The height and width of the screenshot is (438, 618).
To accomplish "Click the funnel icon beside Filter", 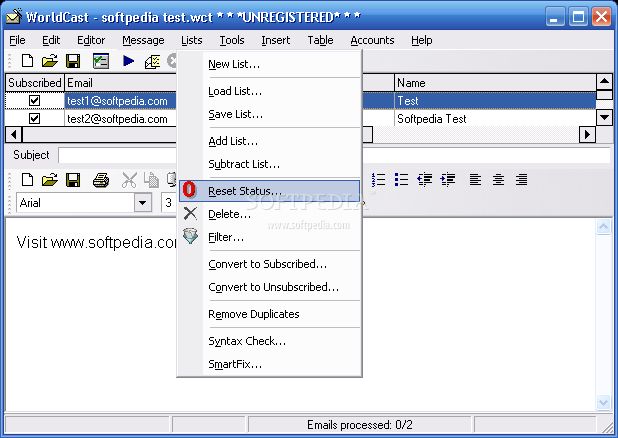I will coord(190,236).
